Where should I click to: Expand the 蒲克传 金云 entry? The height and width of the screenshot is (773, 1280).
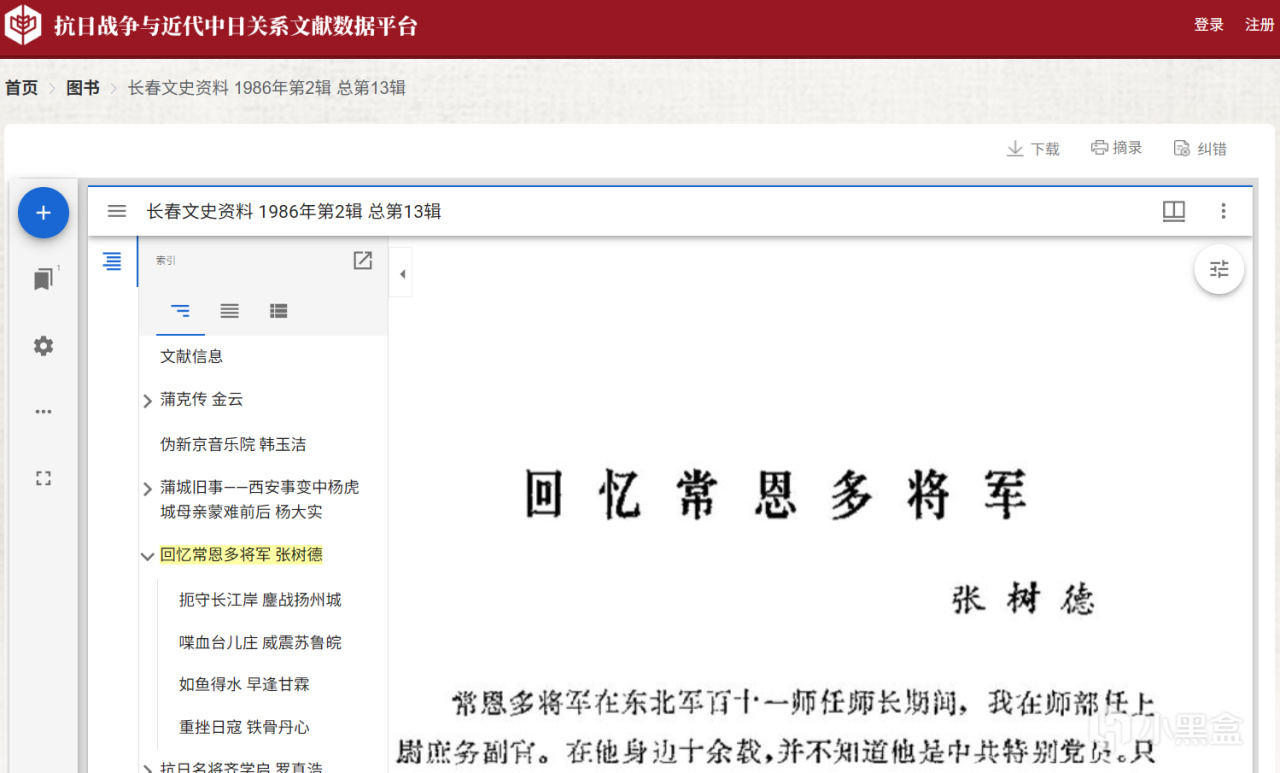click(148, 400)
